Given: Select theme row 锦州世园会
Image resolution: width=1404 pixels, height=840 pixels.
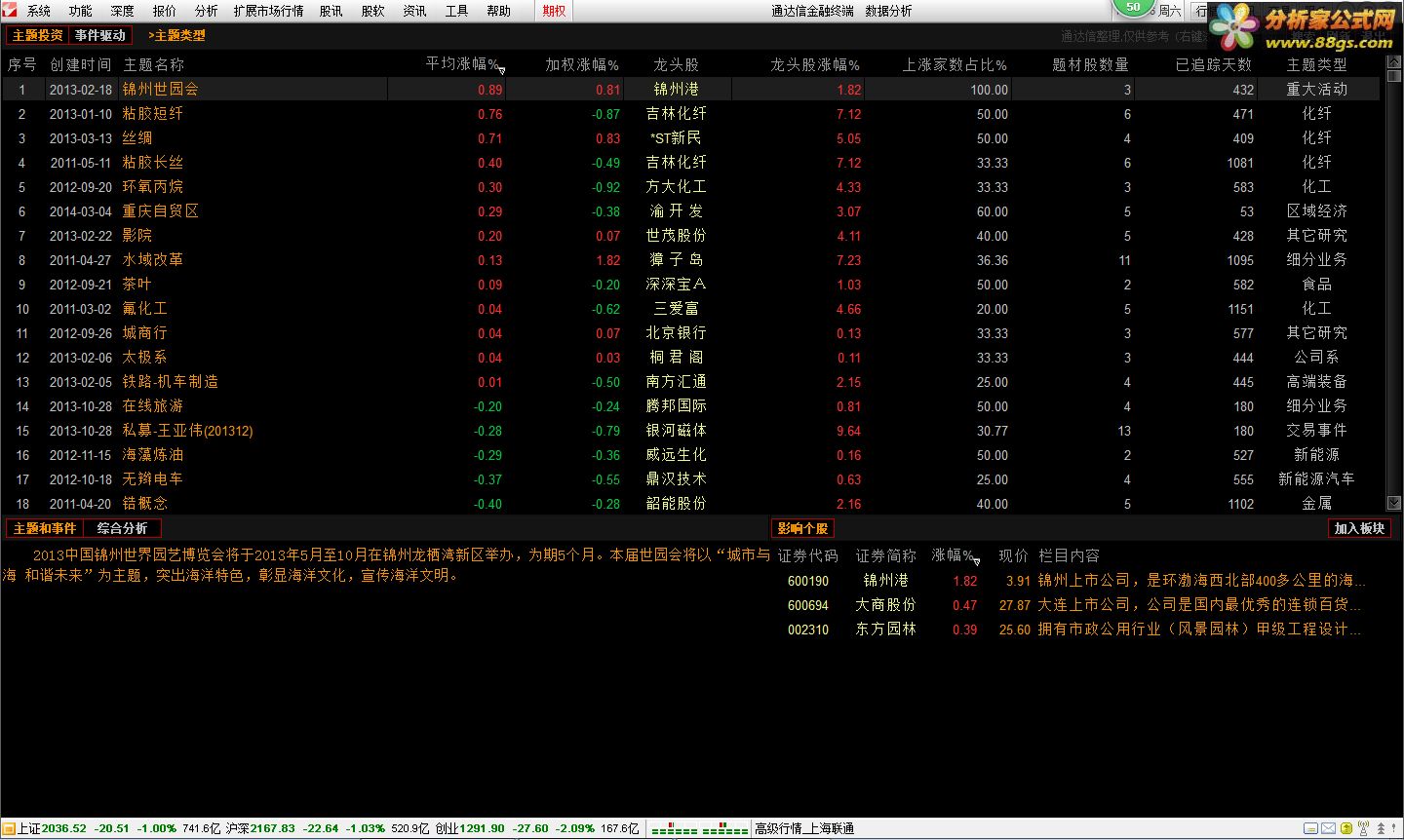Looking at the screenshot, I should (690, 89).
